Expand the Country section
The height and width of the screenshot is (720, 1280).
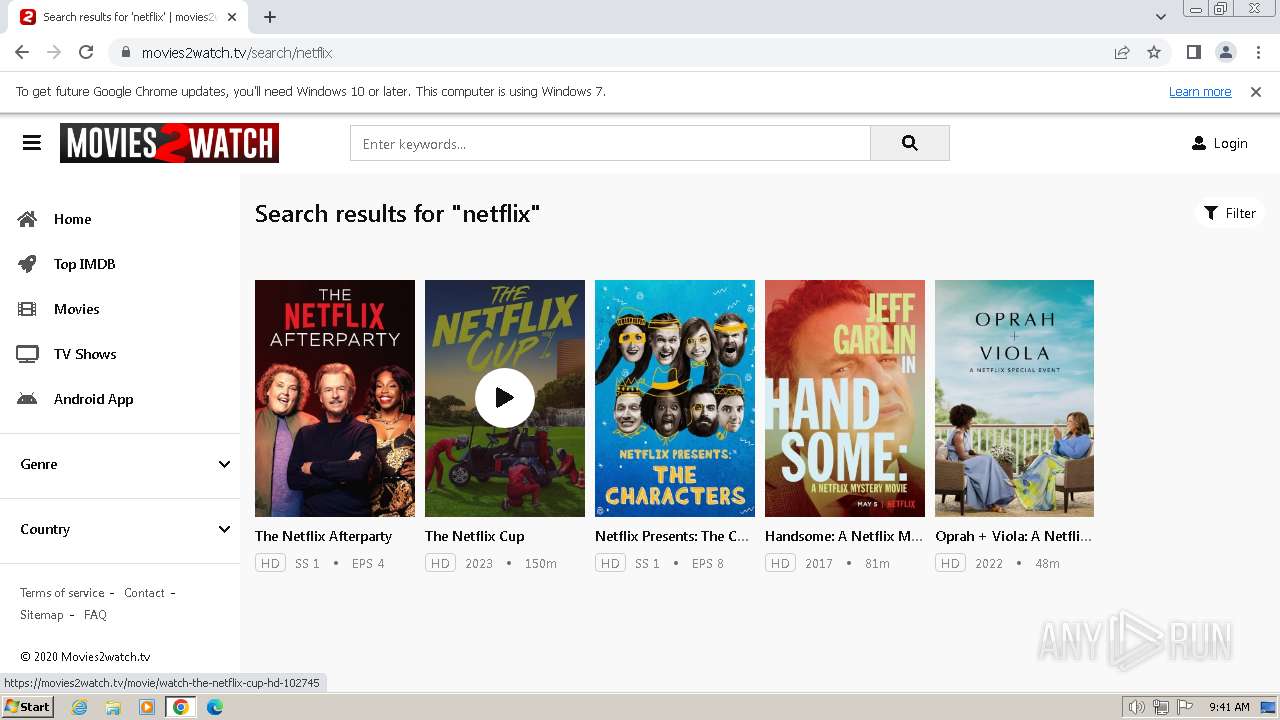224,529
